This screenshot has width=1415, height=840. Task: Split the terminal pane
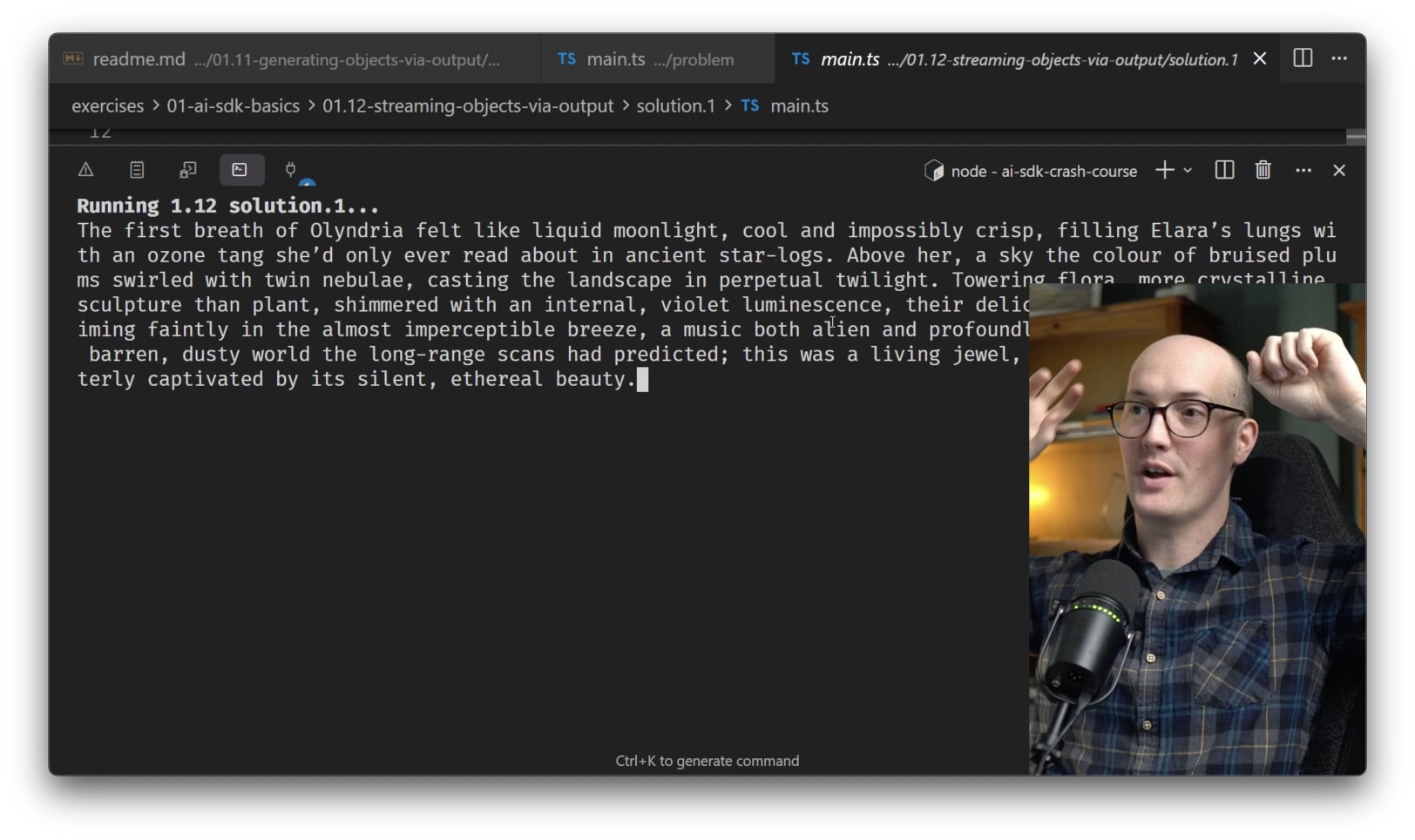pos(1224,170)
